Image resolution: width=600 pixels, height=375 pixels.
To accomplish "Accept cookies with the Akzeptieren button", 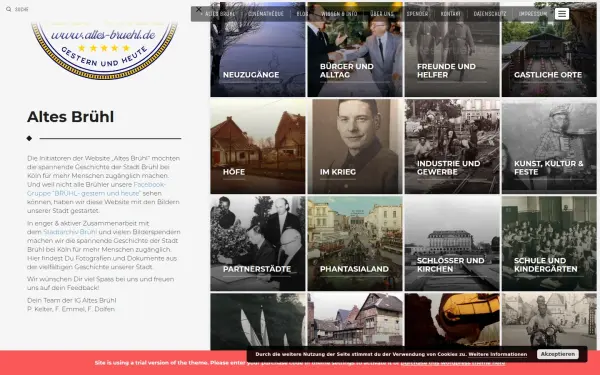I will [x=558, y=354].
